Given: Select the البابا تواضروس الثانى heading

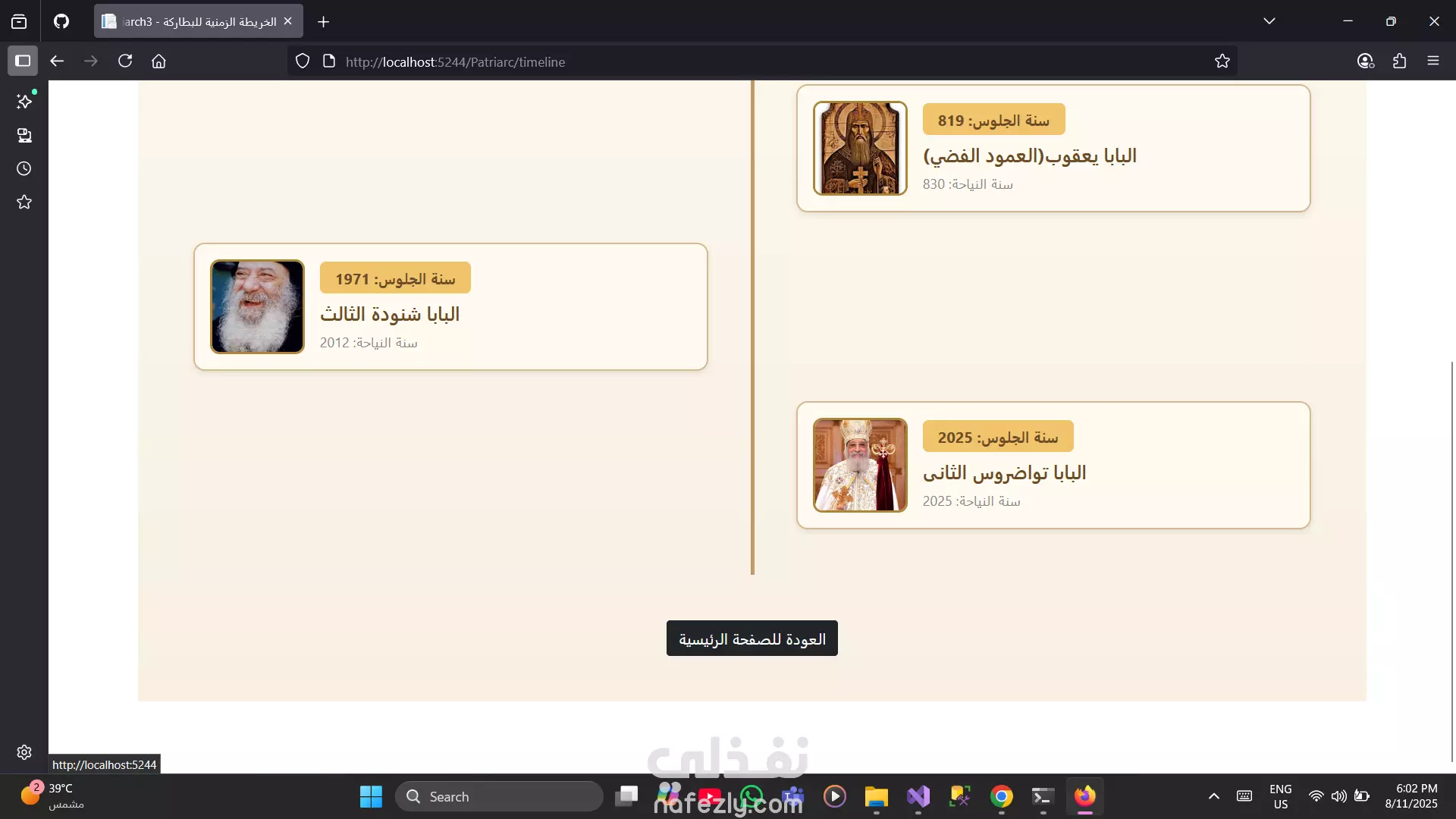Looking at the screenshot, I should click(1004, 472).
